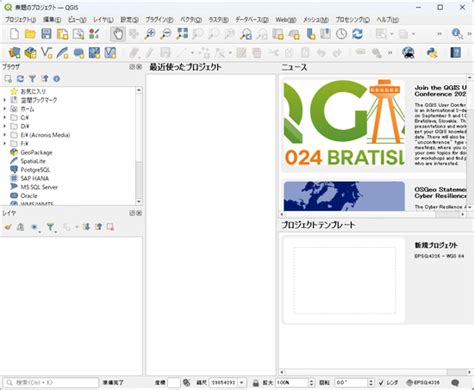Expand the spatial bookmarks tree item

tap(5, 100)
